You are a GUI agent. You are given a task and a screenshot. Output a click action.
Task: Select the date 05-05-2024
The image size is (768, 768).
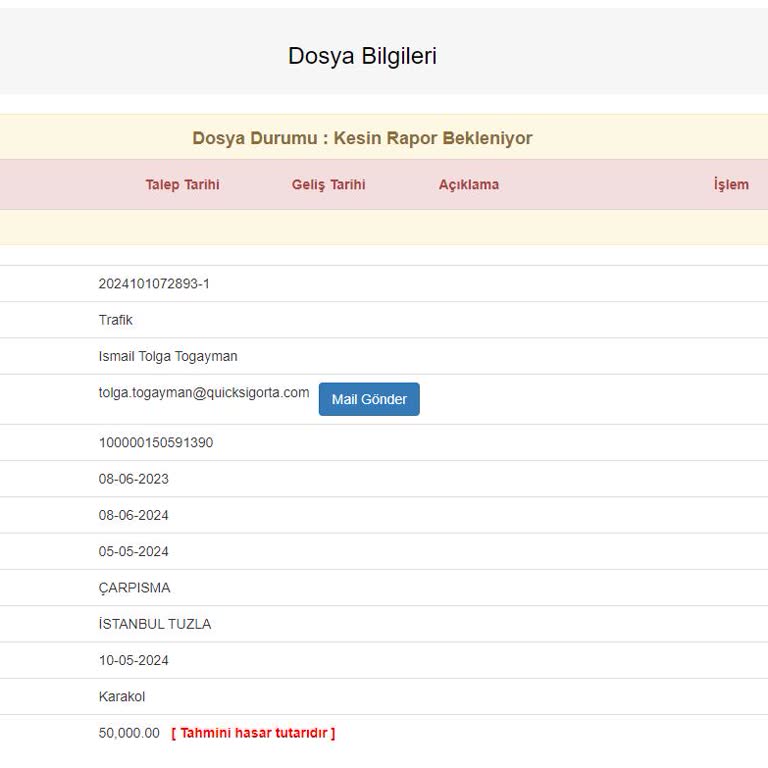pyautogui.click(x=133, y=551)
